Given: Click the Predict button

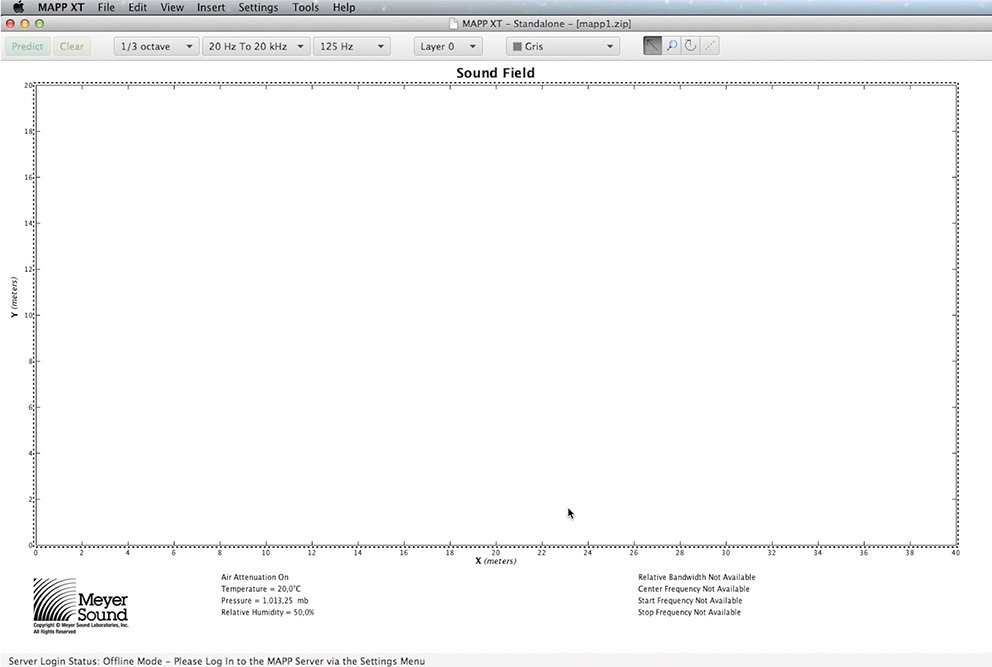Looking at the screenshot, I should 27,46.
